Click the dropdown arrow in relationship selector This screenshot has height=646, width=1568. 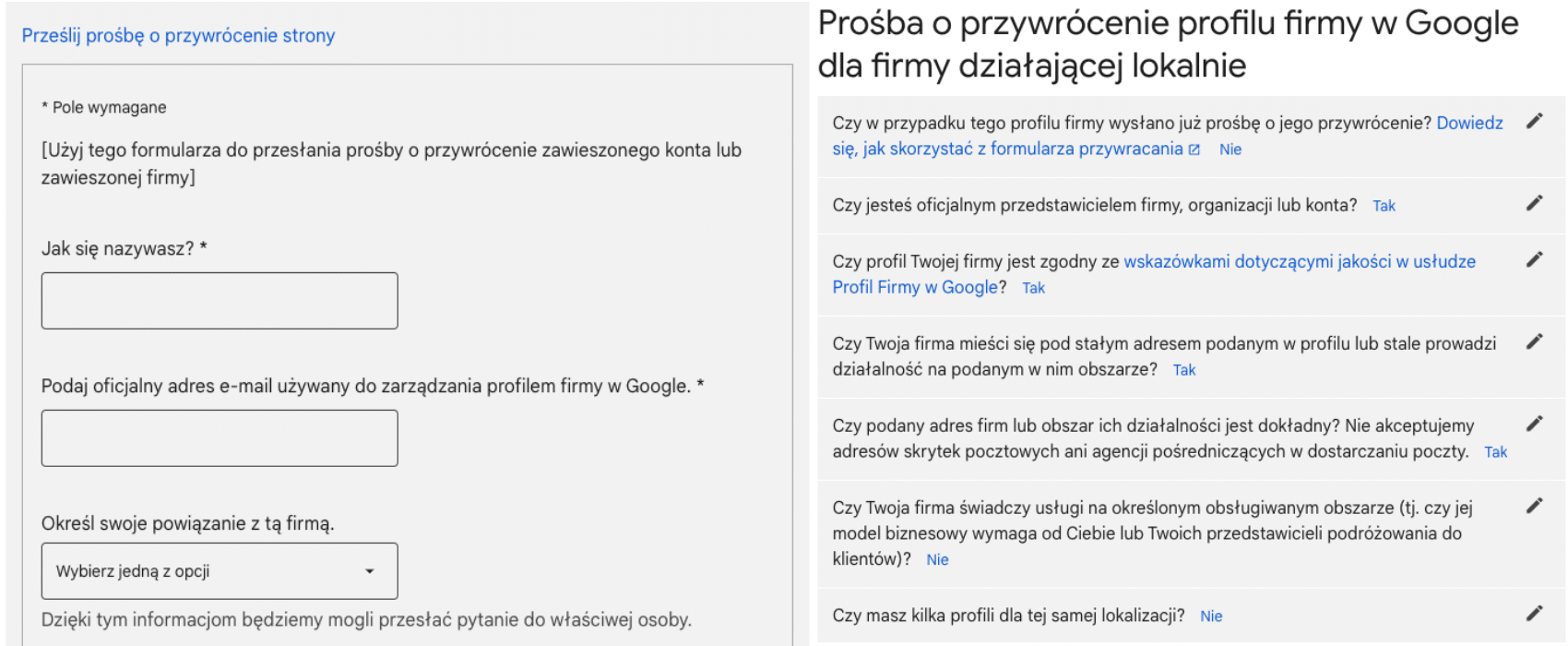[370, 571]
